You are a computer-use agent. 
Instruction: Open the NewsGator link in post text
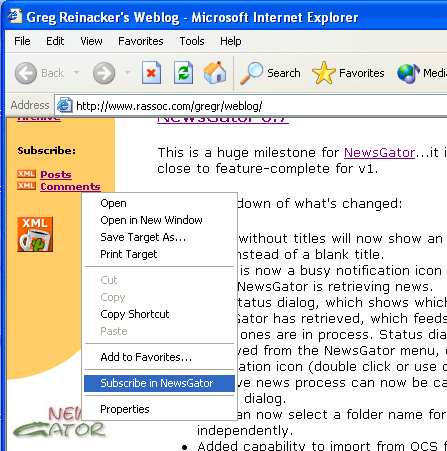379,153
